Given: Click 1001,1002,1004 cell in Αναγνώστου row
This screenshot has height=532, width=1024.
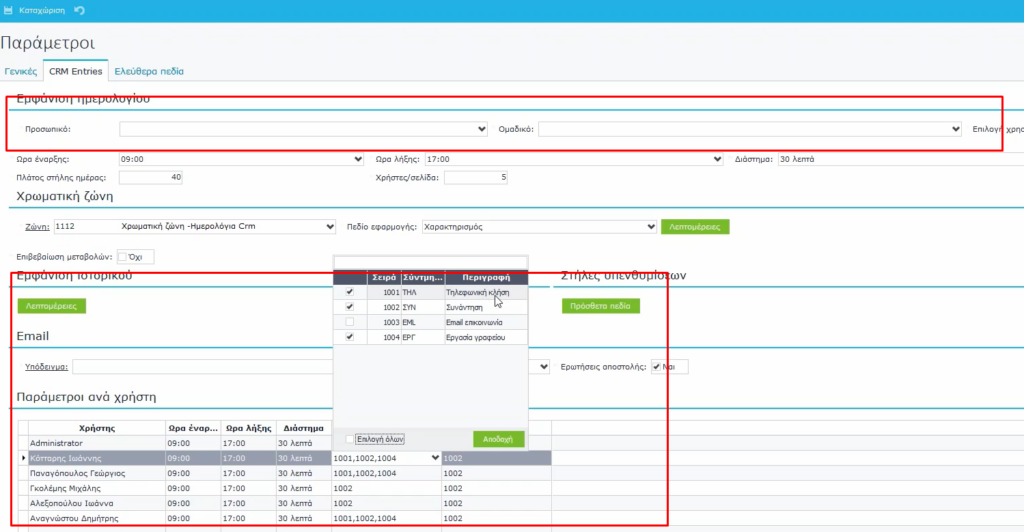Looking at the screenshot, I should [x=387, y=518].
